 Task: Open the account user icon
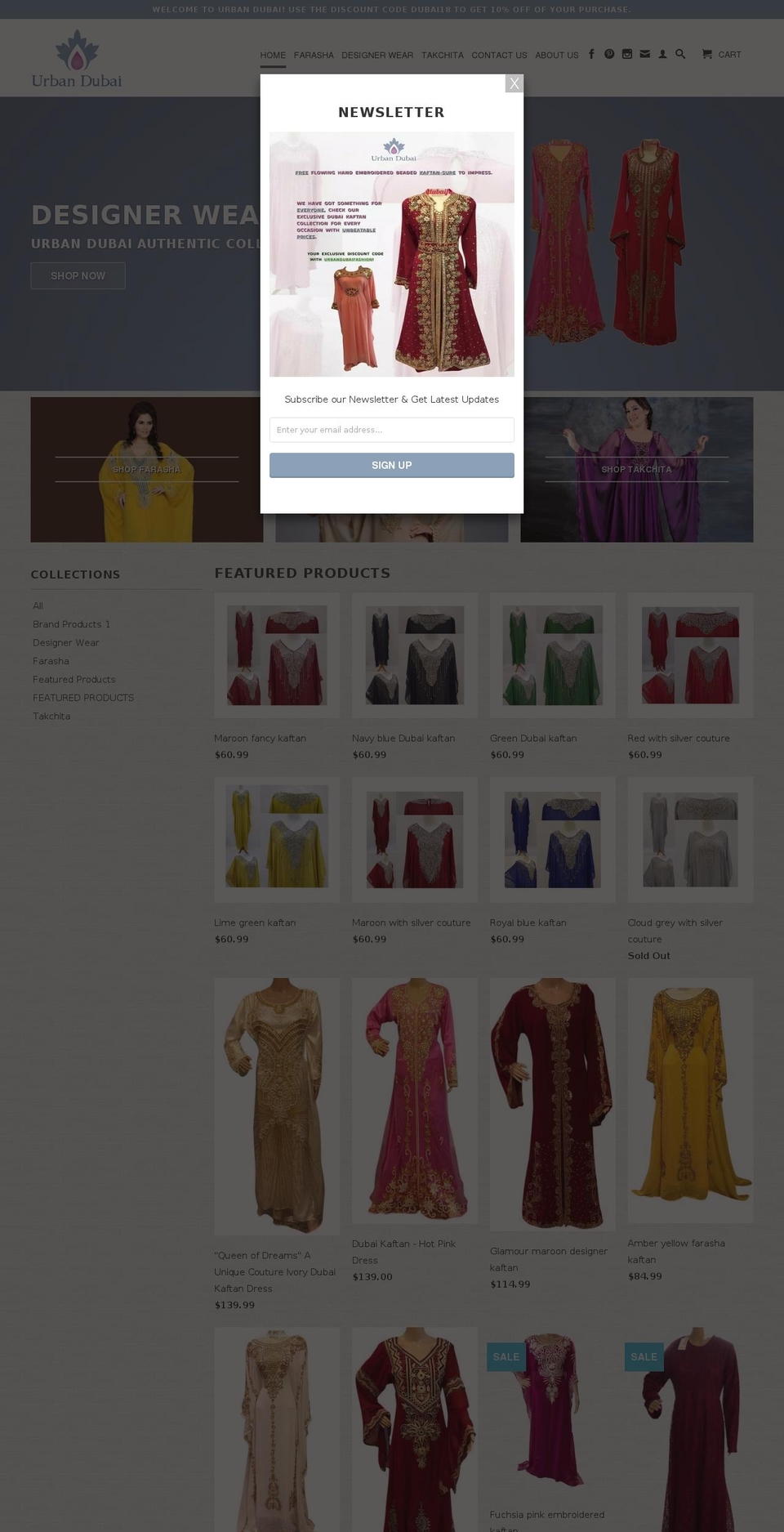(662, 54)
